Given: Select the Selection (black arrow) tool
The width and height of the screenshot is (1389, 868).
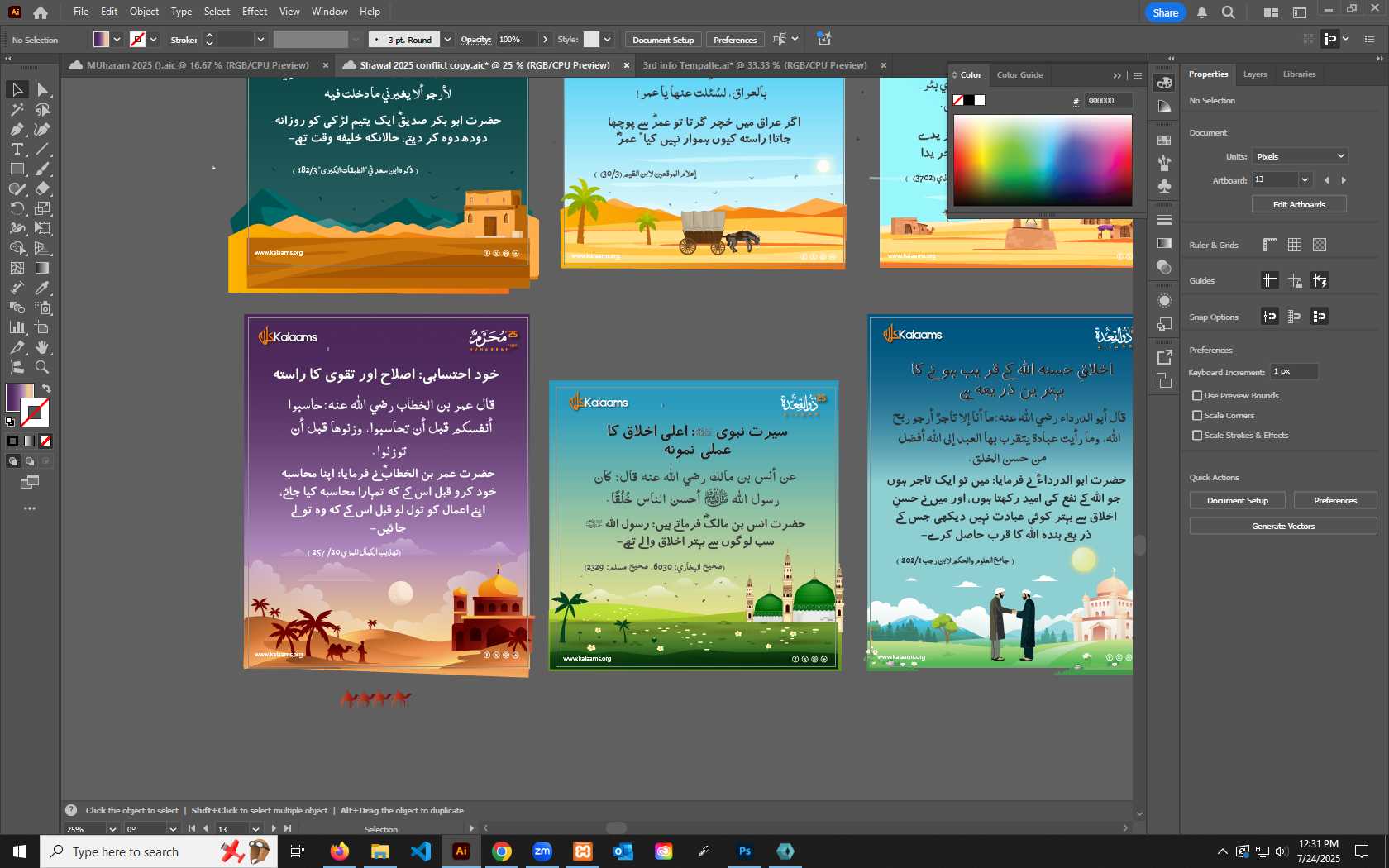Looking at the screenshot, I should (x=17, y=89).
